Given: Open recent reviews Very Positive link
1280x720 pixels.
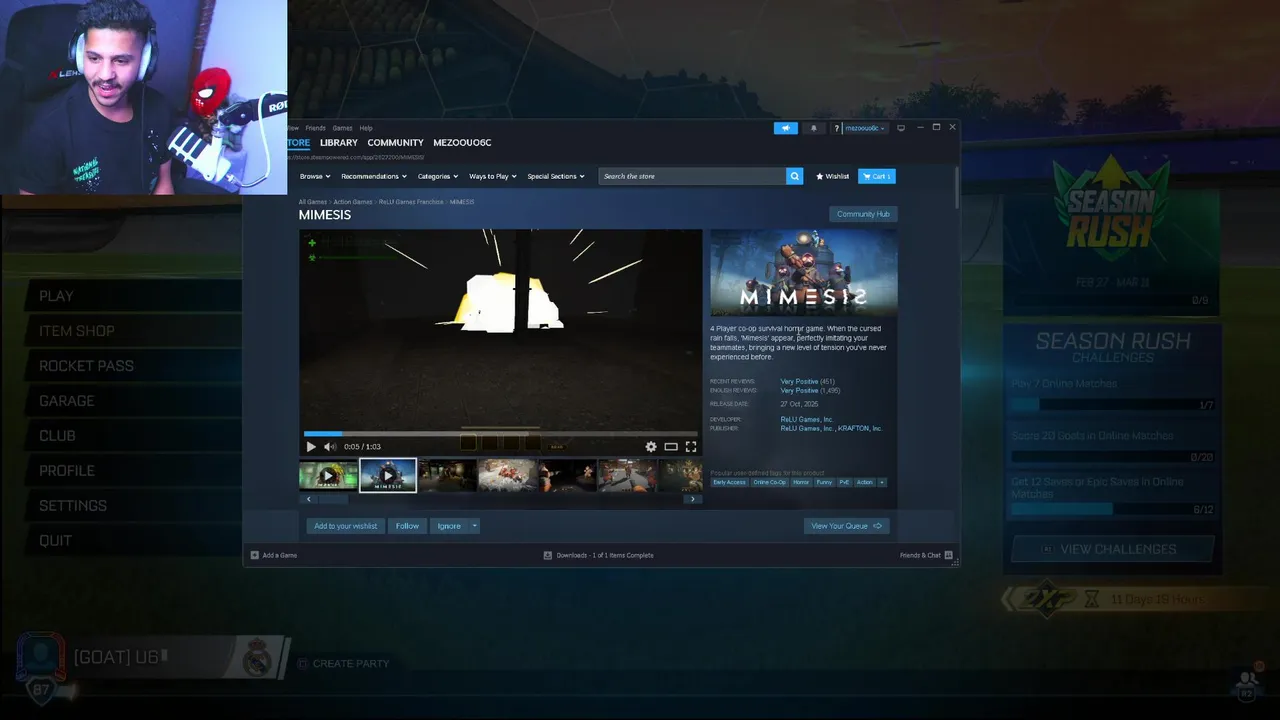Looking at the screenshot, I should pyautogui.click(x=800, y=382).
